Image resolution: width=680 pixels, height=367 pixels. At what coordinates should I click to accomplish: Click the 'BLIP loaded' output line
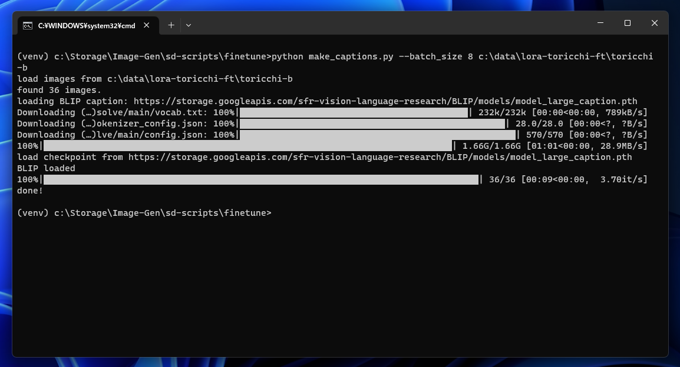pos(46,168)
